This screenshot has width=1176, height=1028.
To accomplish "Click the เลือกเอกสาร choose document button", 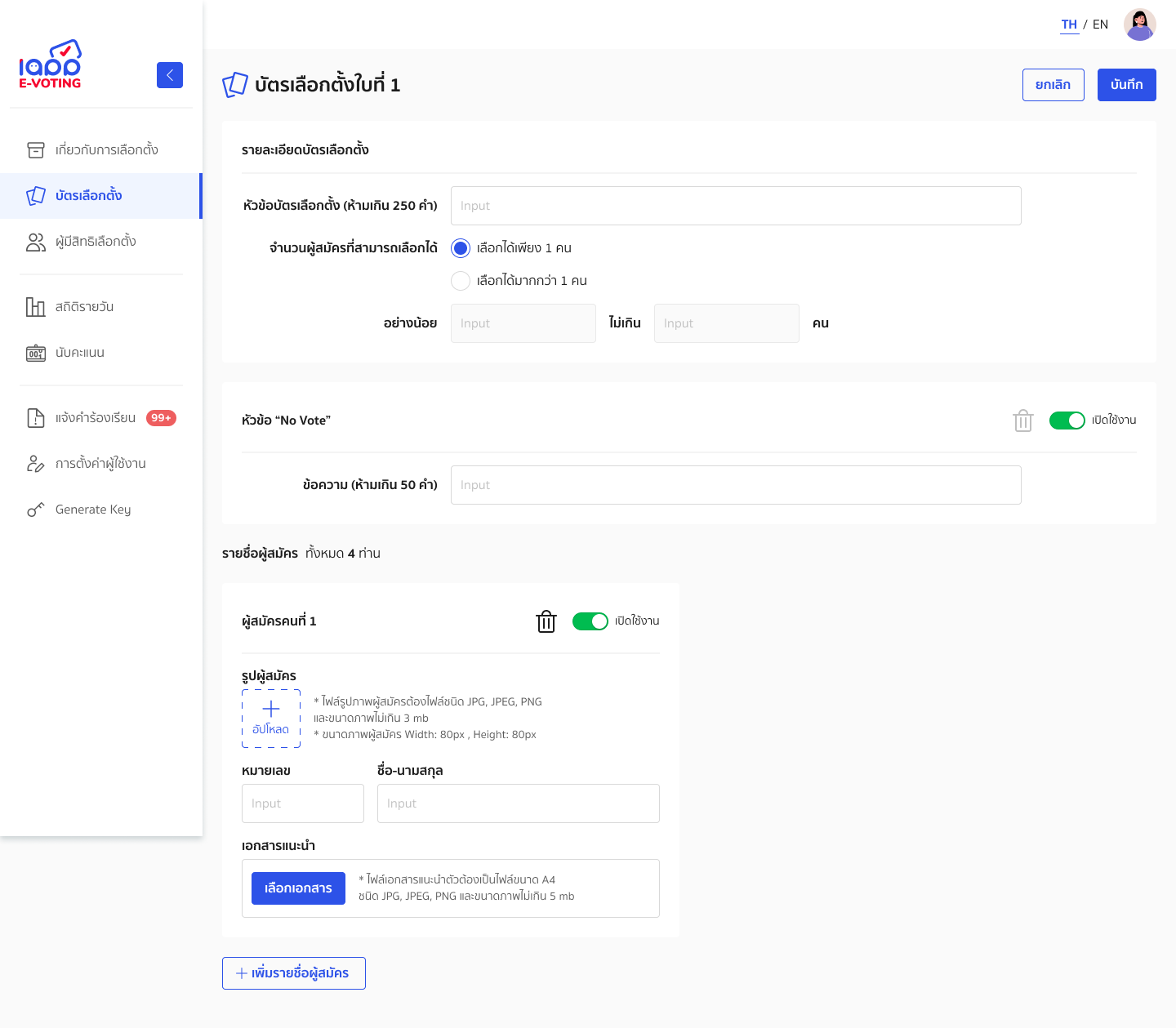I will click(x=298, y=888).
